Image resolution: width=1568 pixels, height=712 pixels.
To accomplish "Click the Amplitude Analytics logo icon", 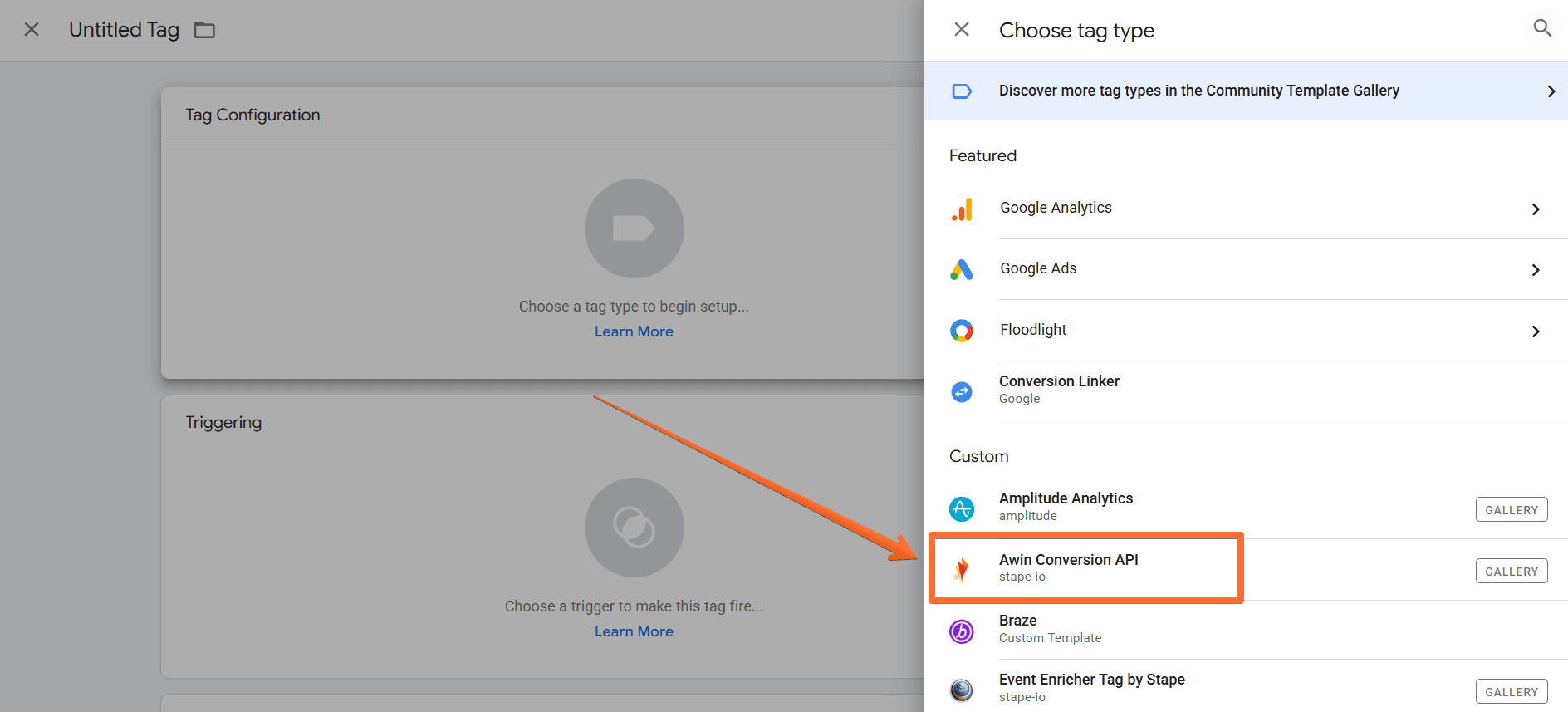I will [x=962, y=508].
